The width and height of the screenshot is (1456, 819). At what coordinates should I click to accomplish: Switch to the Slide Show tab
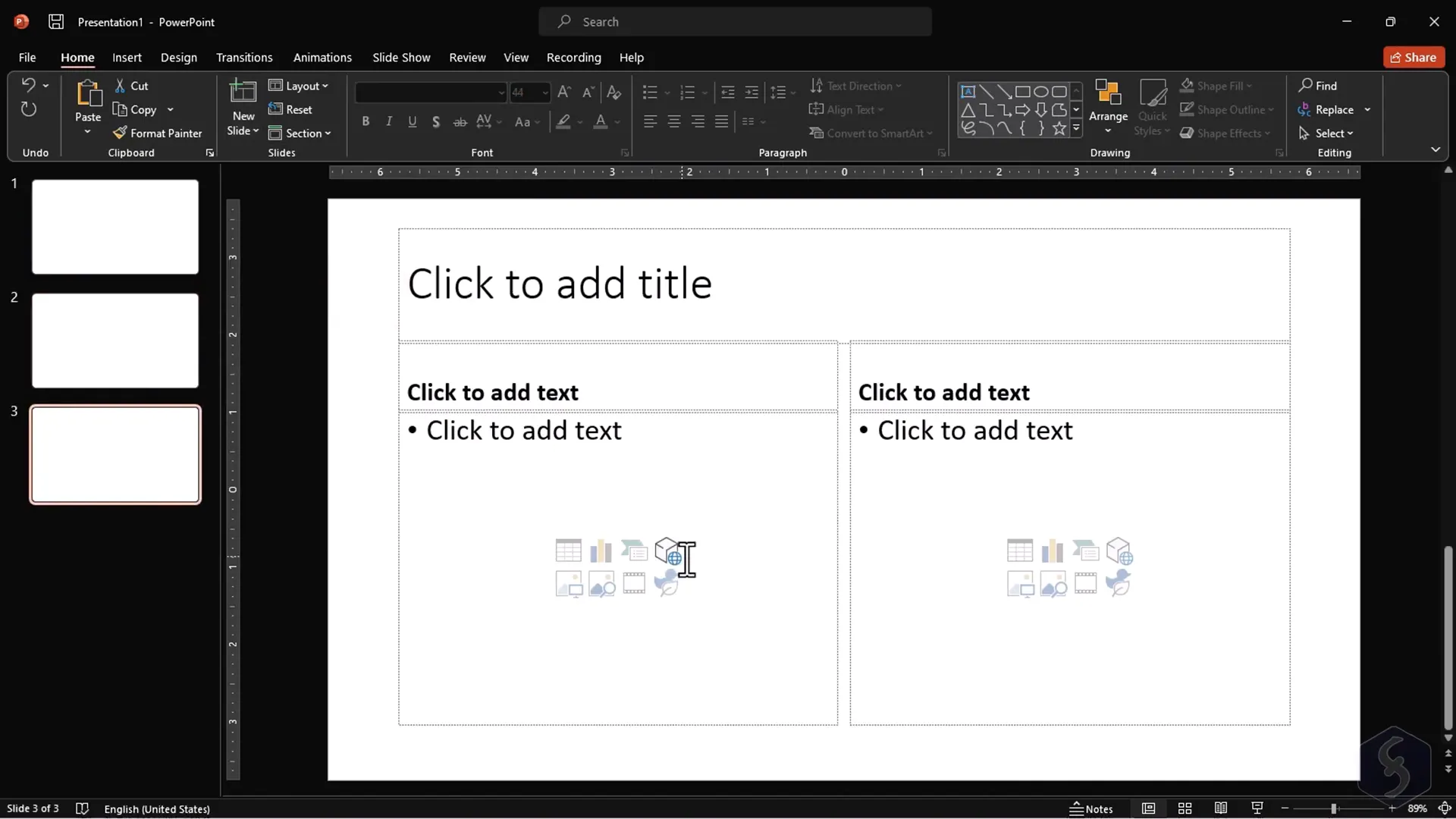click(401, 57)
